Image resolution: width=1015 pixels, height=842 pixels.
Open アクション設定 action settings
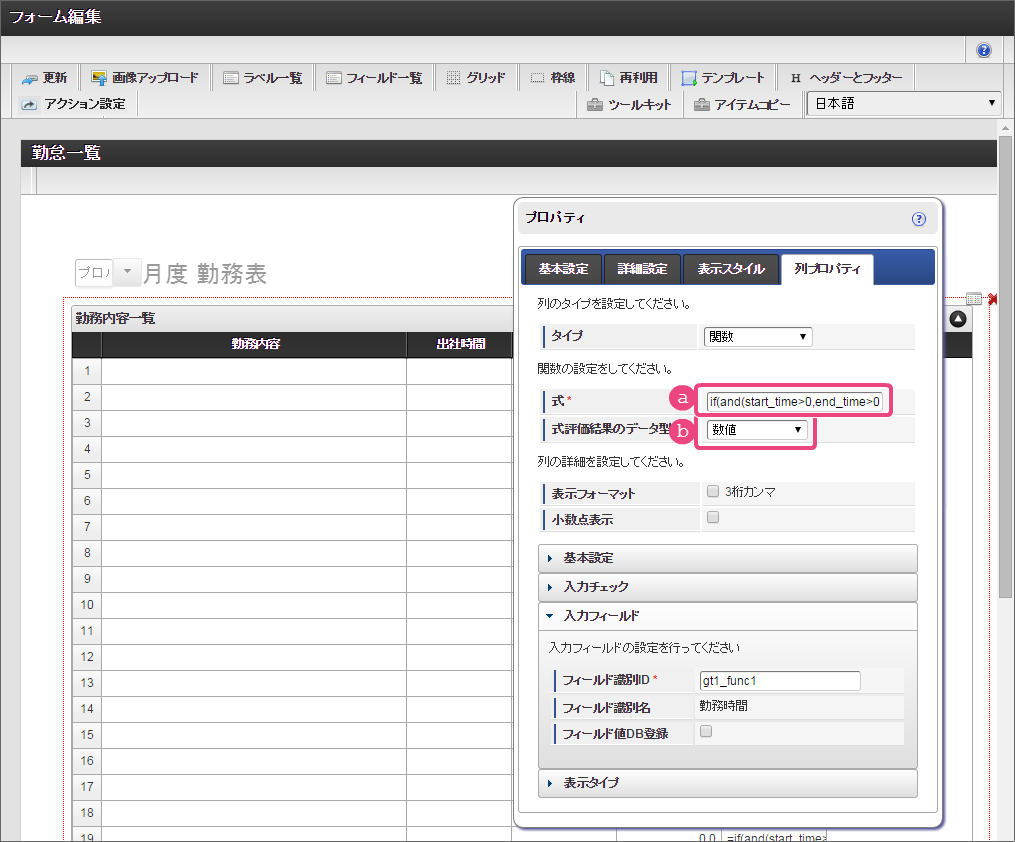pos(73,104)
